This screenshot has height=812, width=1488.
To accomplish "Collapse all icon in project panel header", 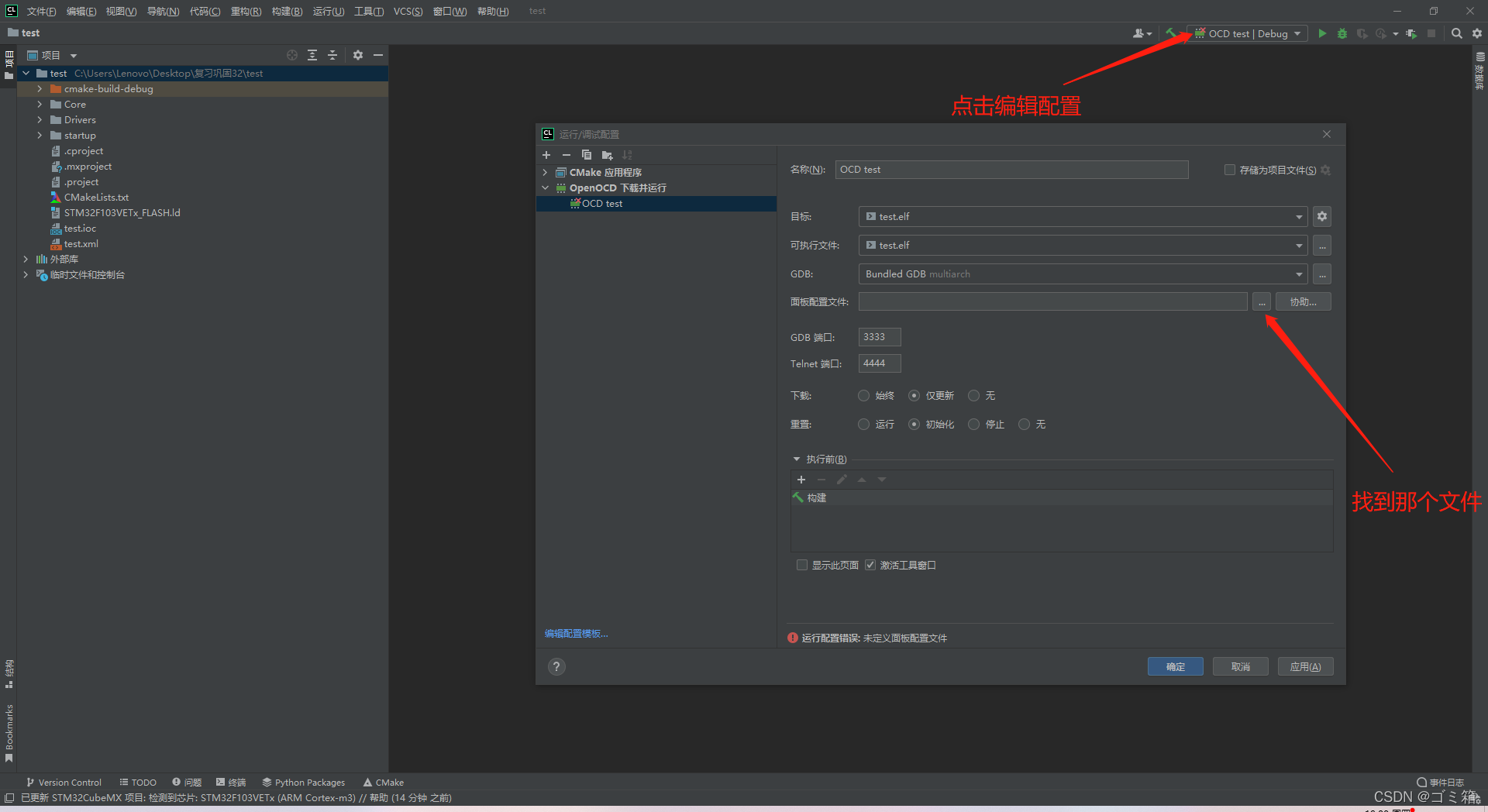I will [x=332, y=55].
